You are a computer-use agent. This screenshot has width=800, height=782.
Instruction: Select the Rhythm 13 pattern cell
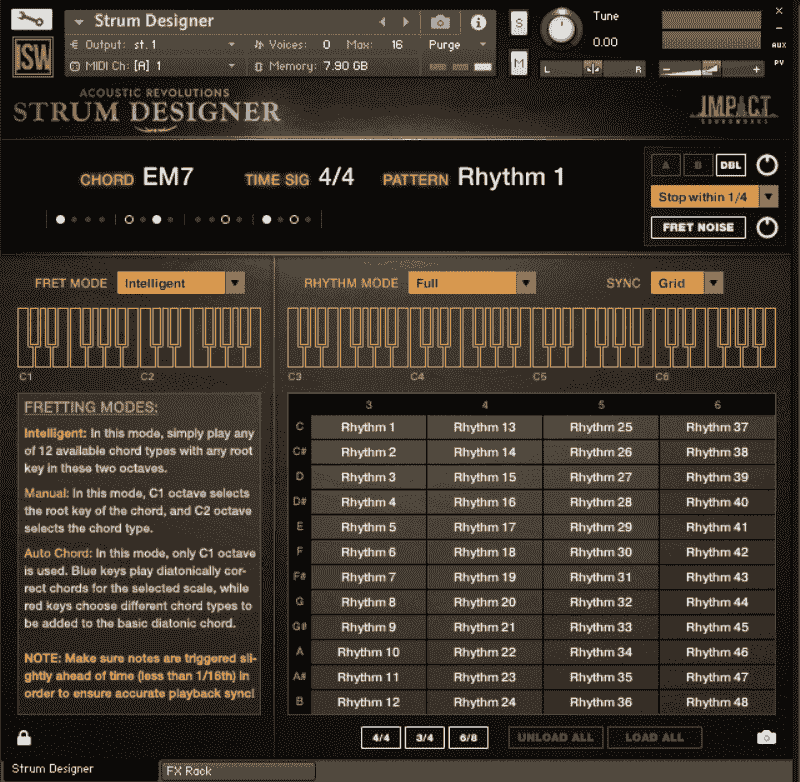tap(485, 427)
